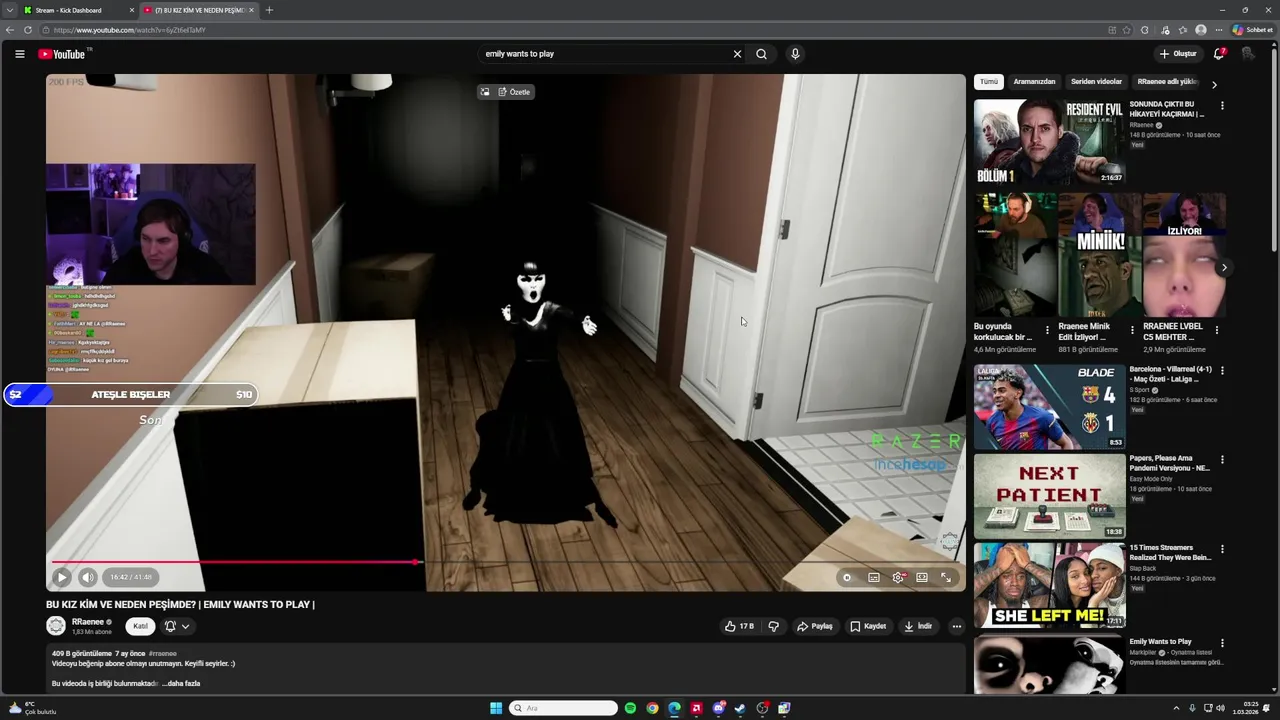Dislike the video
The image size is (1280, 720).
coord(774,626)
